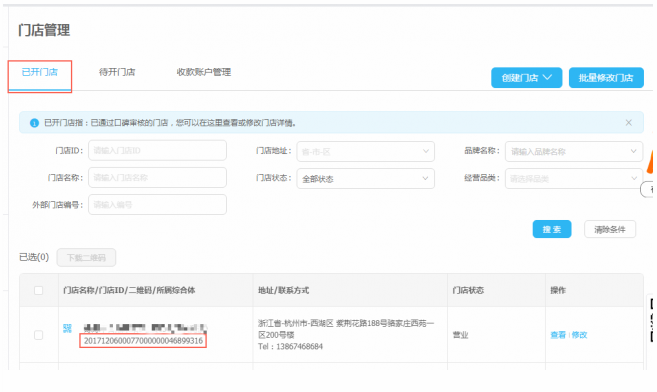
Task: Click the 营业 status cell
Action: tap(460, 335)
